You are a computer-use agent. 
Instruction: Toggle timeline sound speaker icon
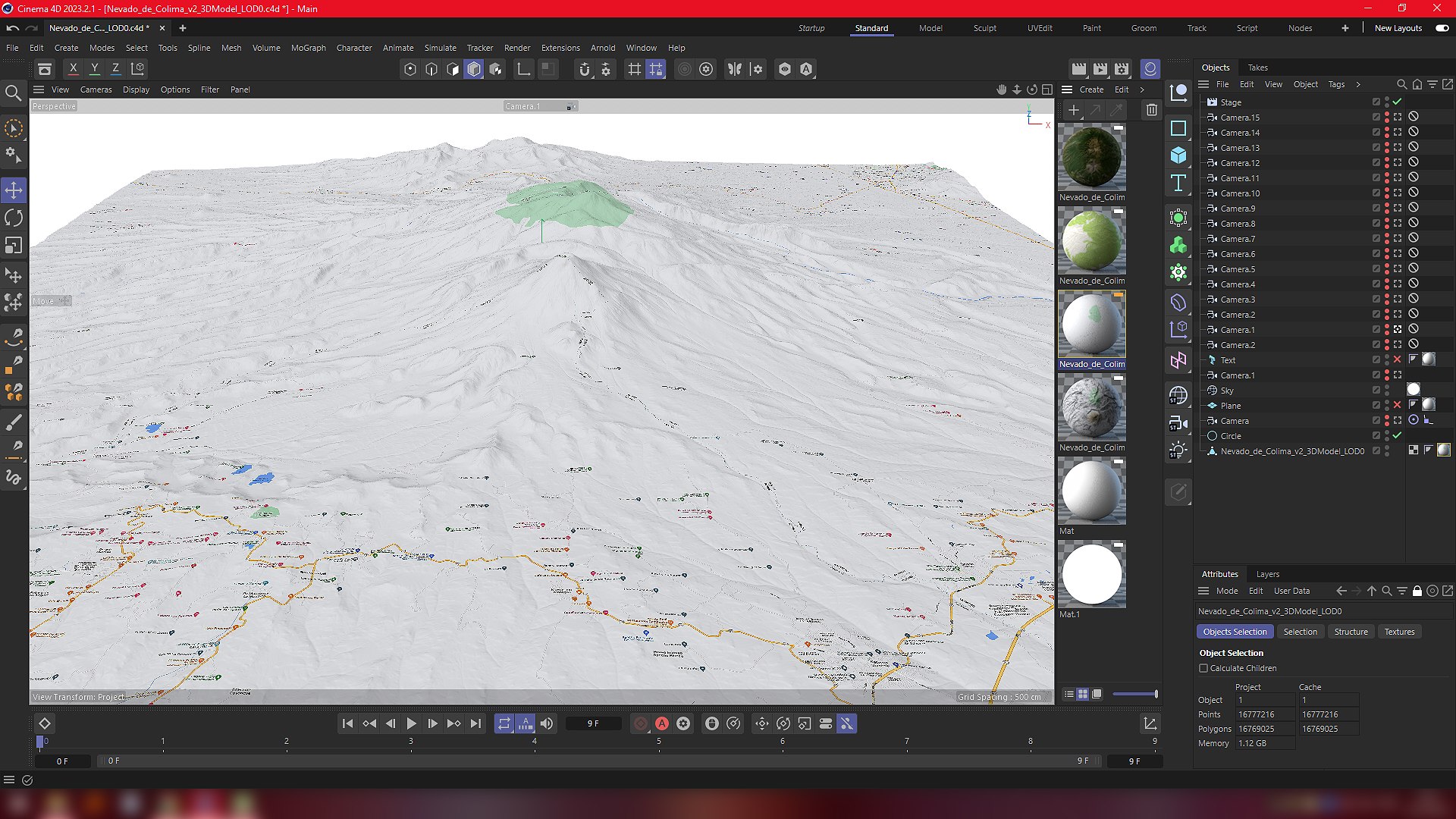click(547, 724)
